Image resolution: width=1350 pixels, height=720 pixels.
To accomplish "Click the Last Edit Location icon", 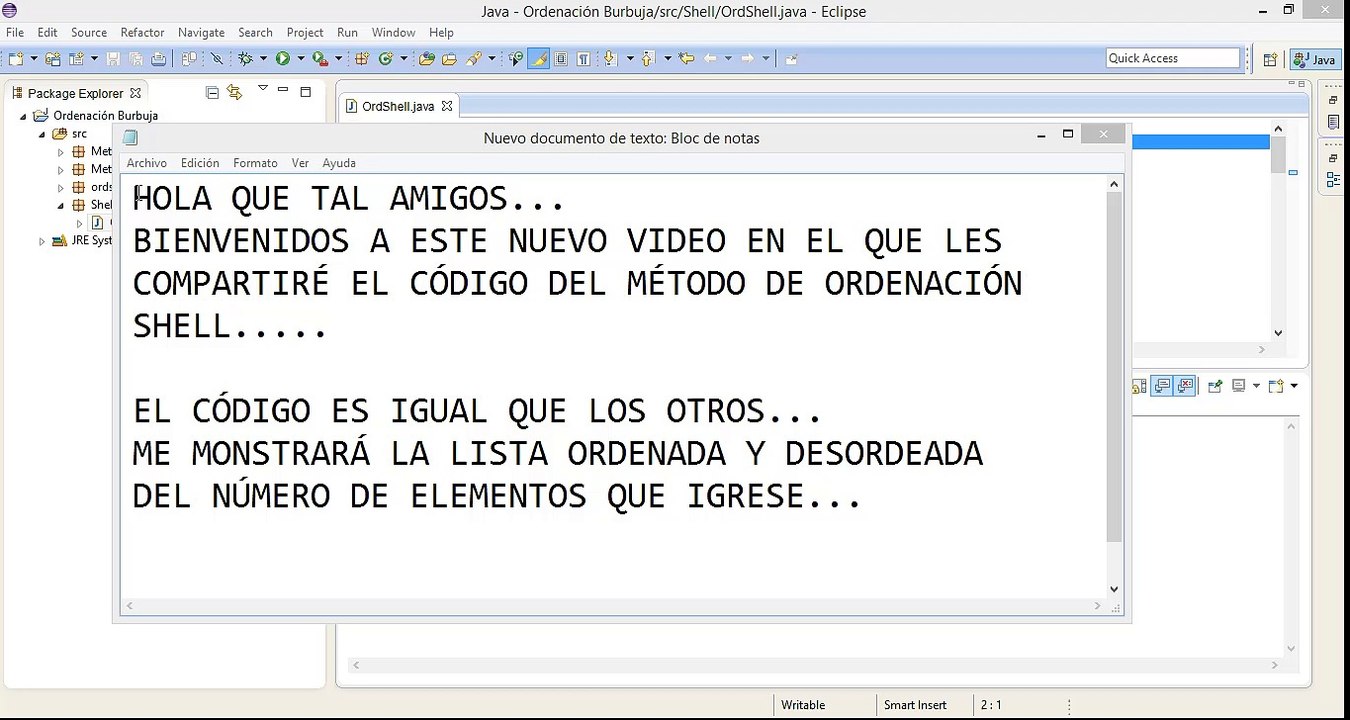I will coord(686,59).
